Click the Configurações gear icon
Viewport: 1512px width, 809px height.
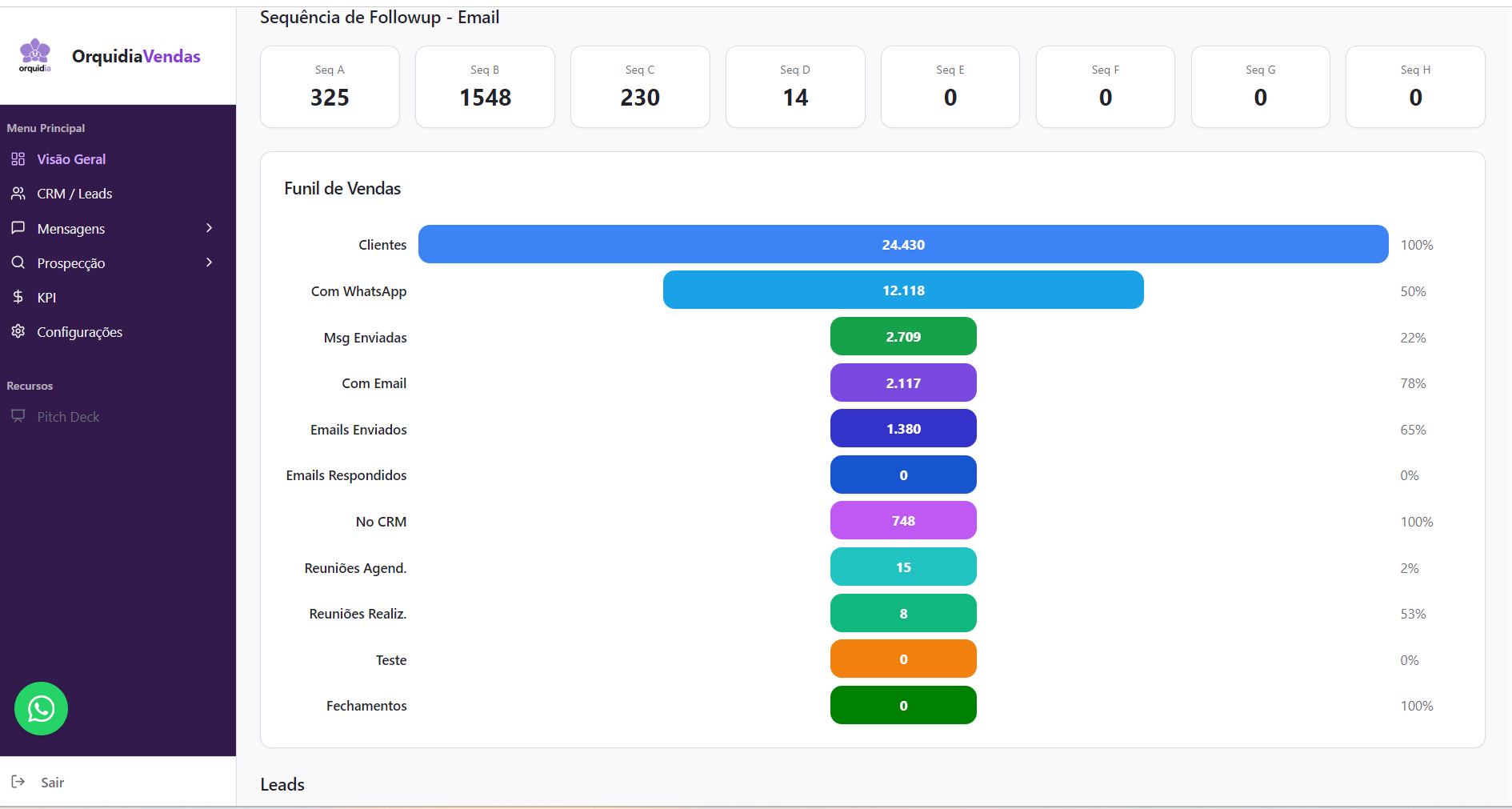tap(18, 331)
